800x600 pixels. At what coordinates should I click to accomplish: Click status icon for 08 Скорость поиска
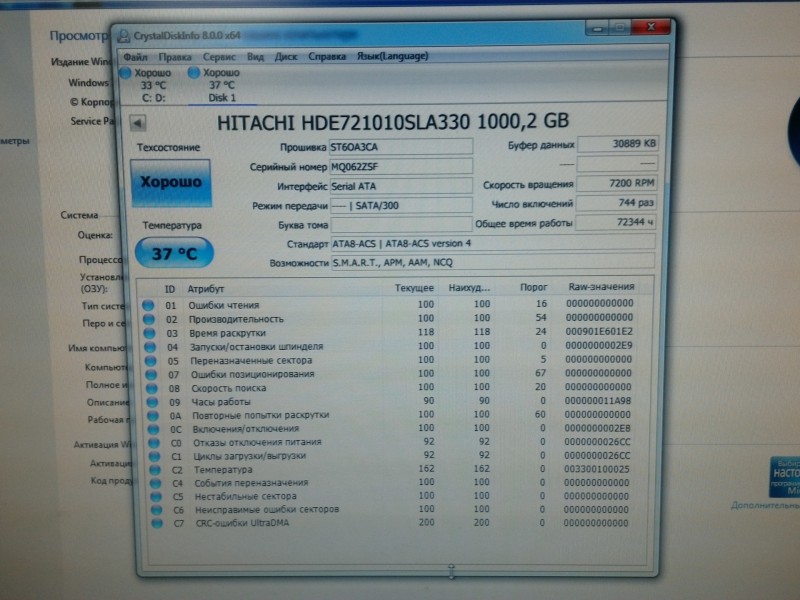(152, 388)
